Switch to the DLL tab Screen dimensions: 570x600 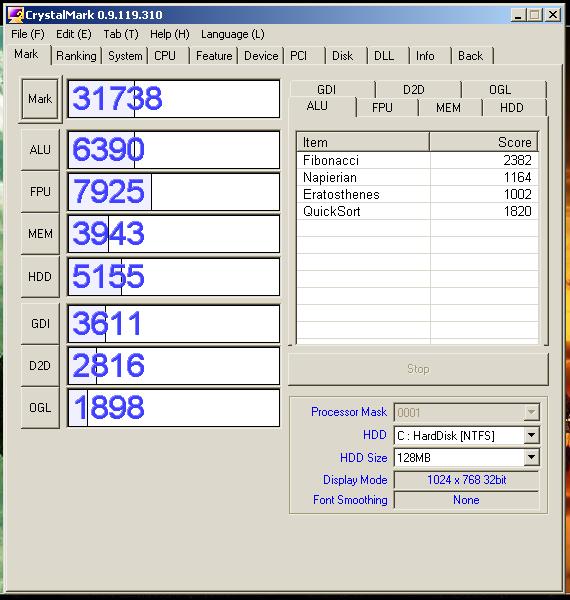[389, 56]
